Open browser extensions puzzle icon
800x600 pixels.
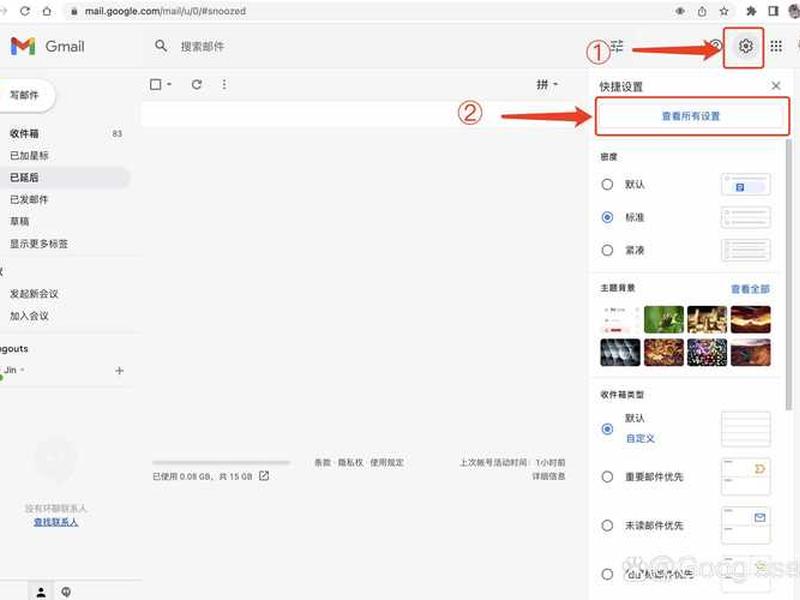751,11
